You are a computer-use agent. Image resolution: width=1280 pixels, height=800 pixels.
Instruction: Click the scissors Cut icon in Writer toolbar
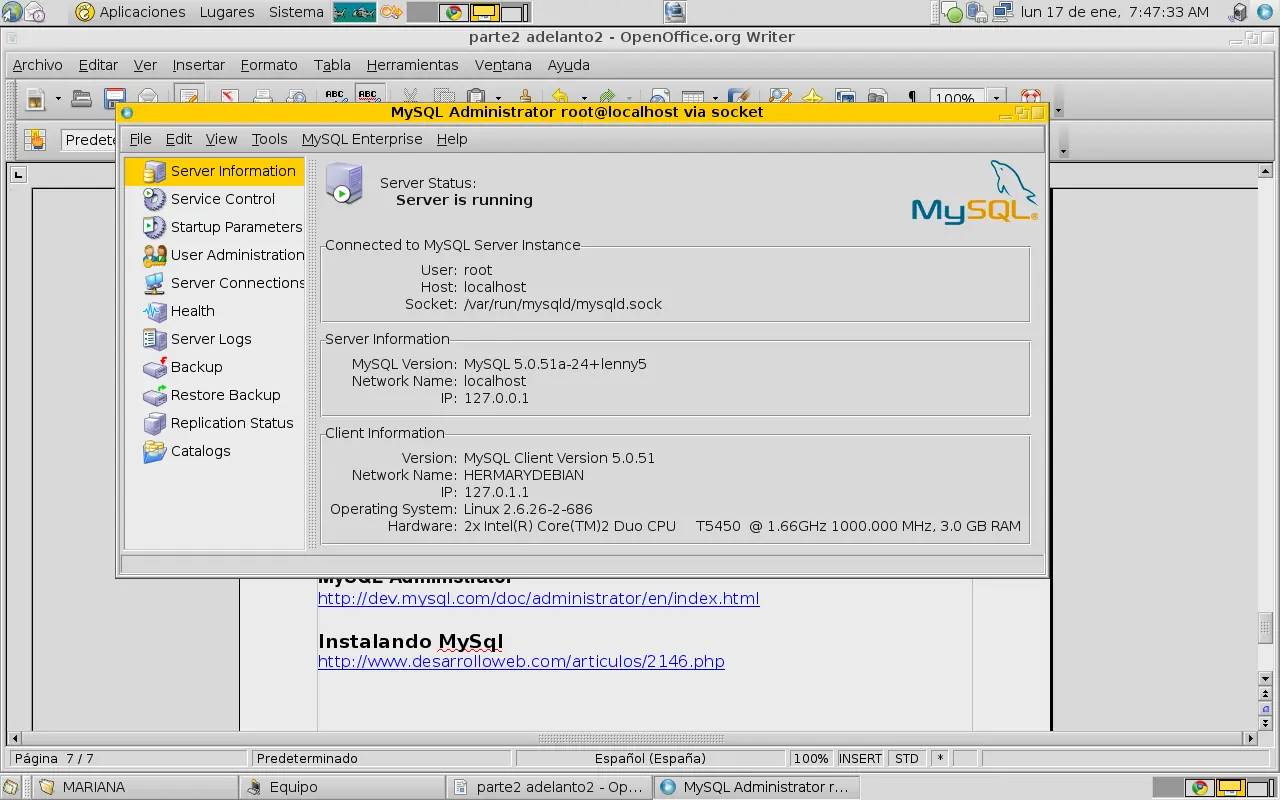click(x=410, y=97)
